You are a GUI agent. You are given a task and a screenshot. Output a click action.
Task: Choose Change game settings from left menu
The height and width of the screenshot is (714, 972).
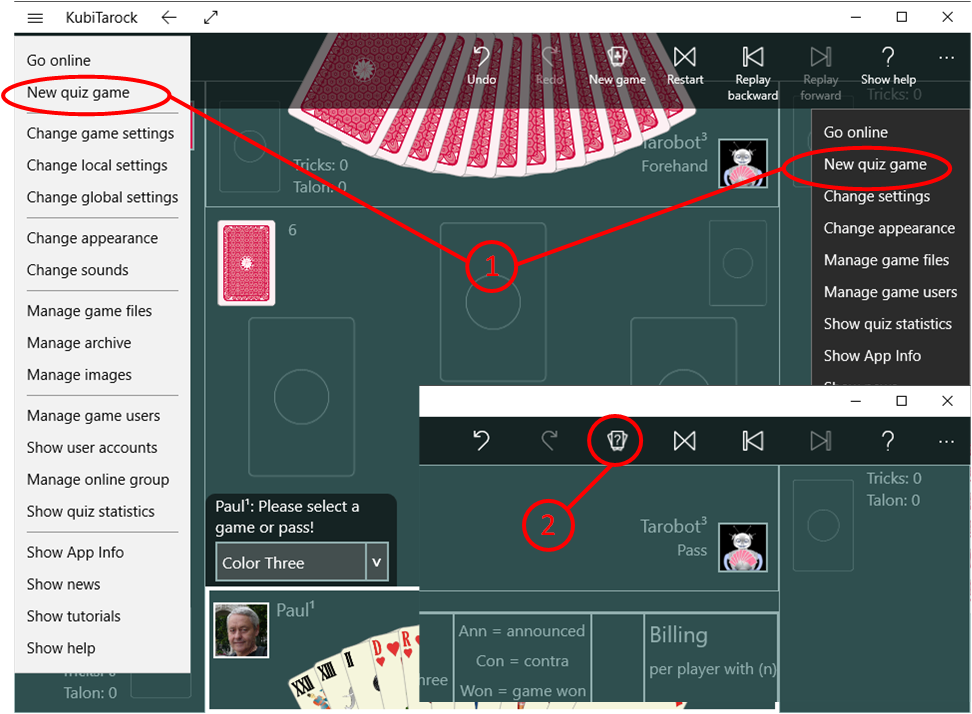pyautogui.click(x=100, y=133)
